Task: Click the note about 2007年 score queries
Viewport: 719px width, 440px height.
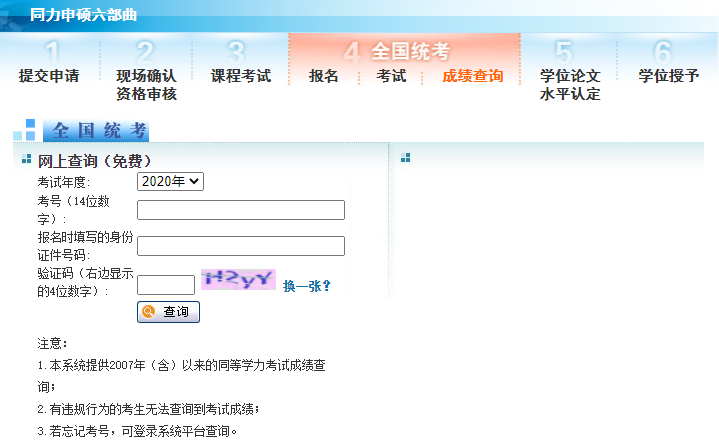Action: (x=182, y=376)
